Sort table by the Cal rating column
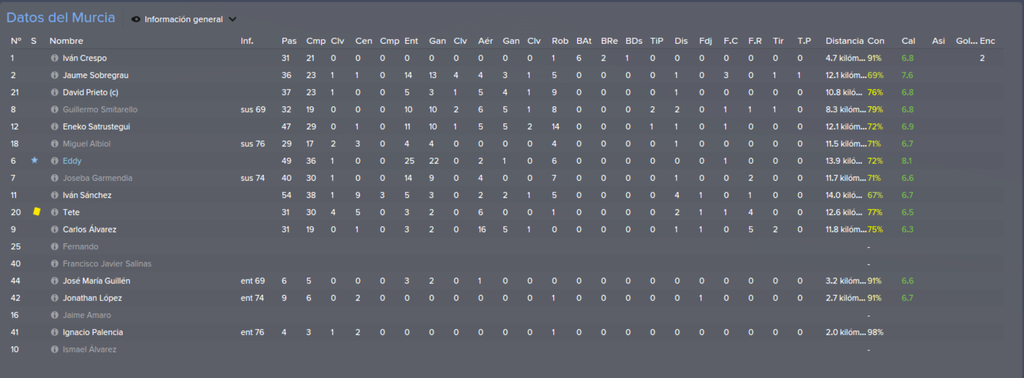Screen dimensions: 1024x378 pyautogui.click(x=908, y=40)
